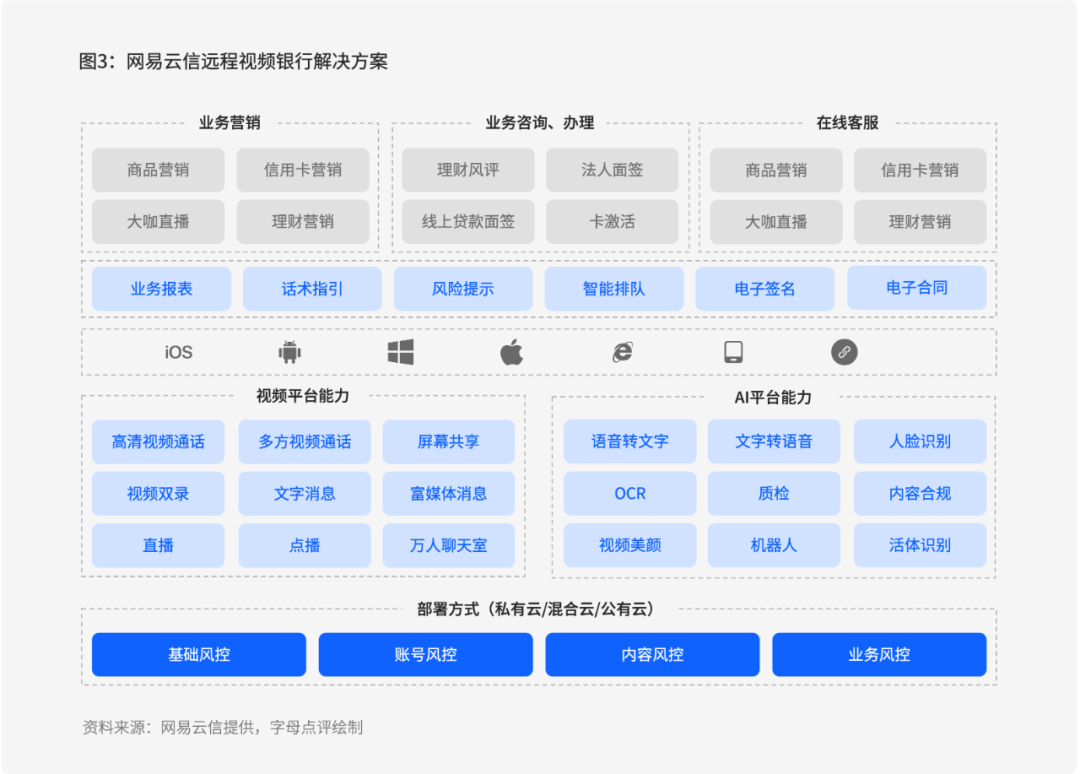This screenshot has height=774, width=1080.
Task: Click the Apple logo platform icon
Action: (x=511, y=353)
